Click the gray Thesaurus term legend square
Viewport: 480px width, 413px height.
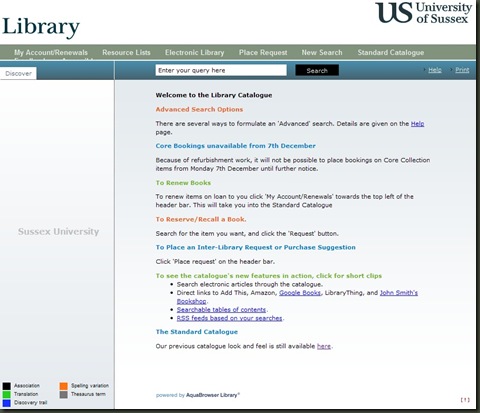tap(64, 395)
